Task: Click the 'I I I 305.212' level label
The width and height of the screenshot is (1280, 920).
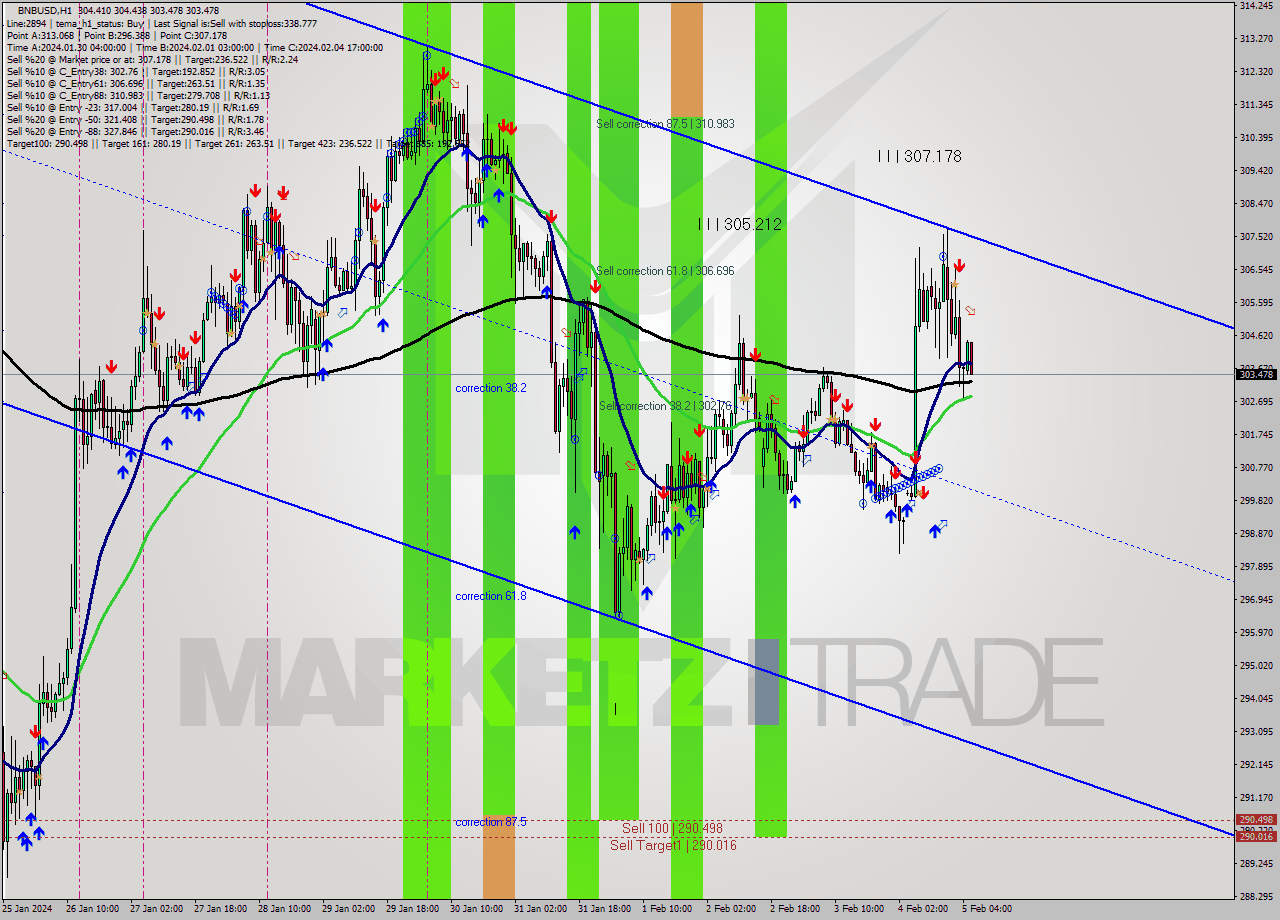Action: 740,224
